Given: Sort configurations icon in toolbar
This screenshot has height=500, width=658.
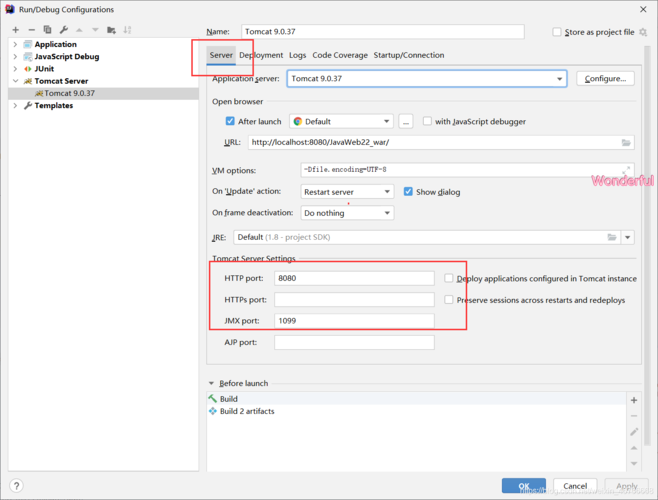Looking at the screenshot, I should tap(127, 30).
